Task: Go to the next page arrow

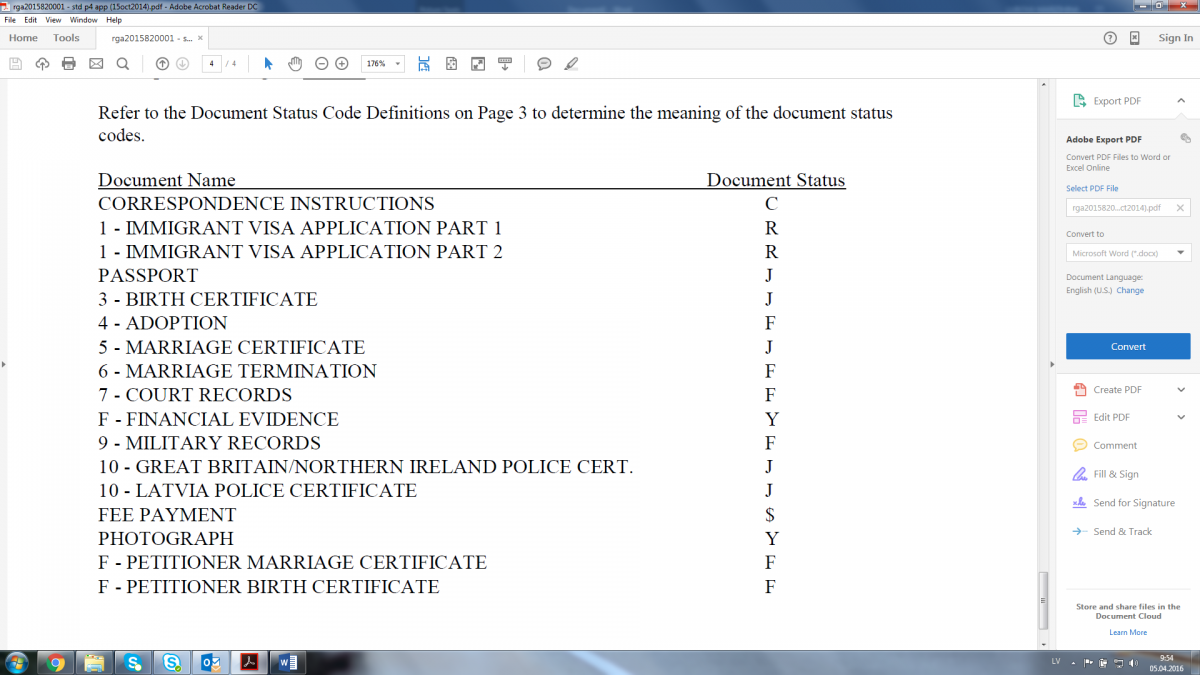Action: point(182,64)
